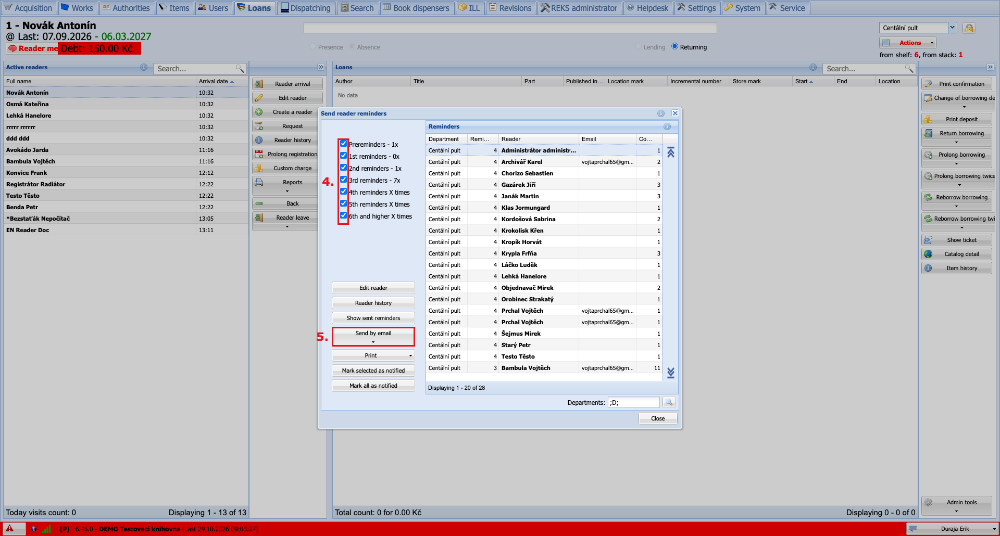
Task: Click Show sent reminders button
Action: [x=373, y=317]
